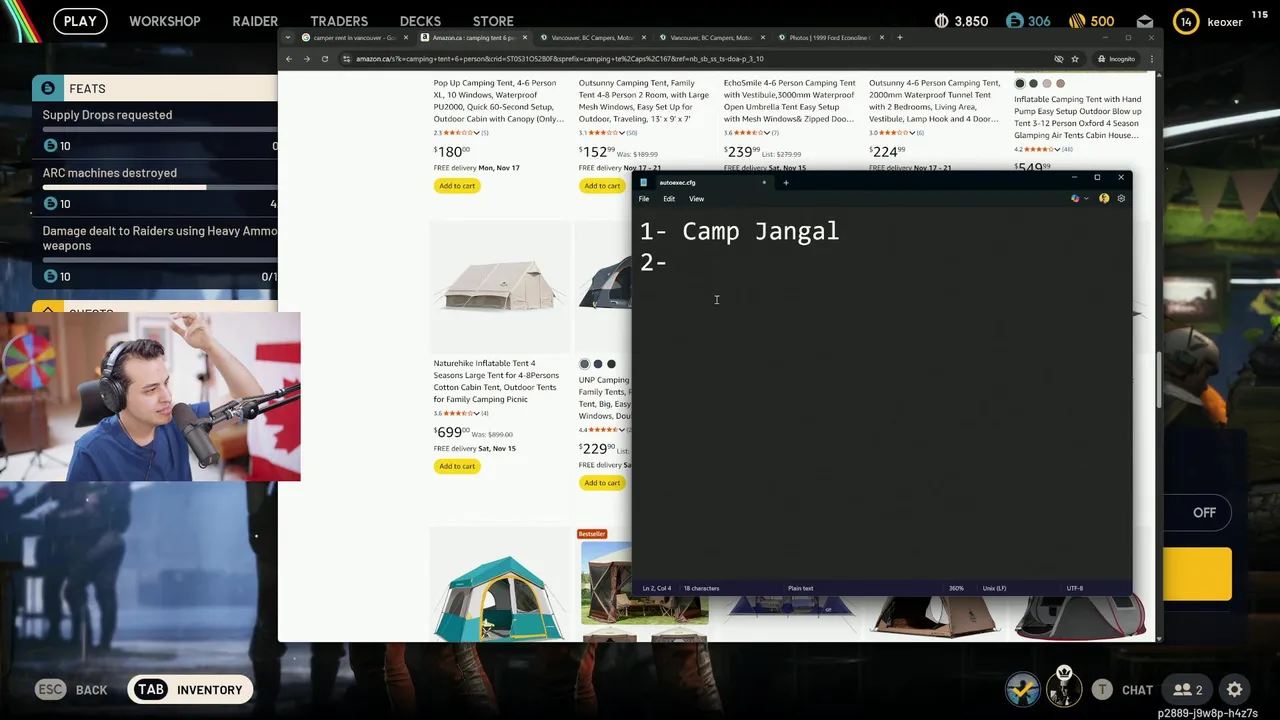
Task: Select party leader avatar with crown
Action: click(1064, 687)
